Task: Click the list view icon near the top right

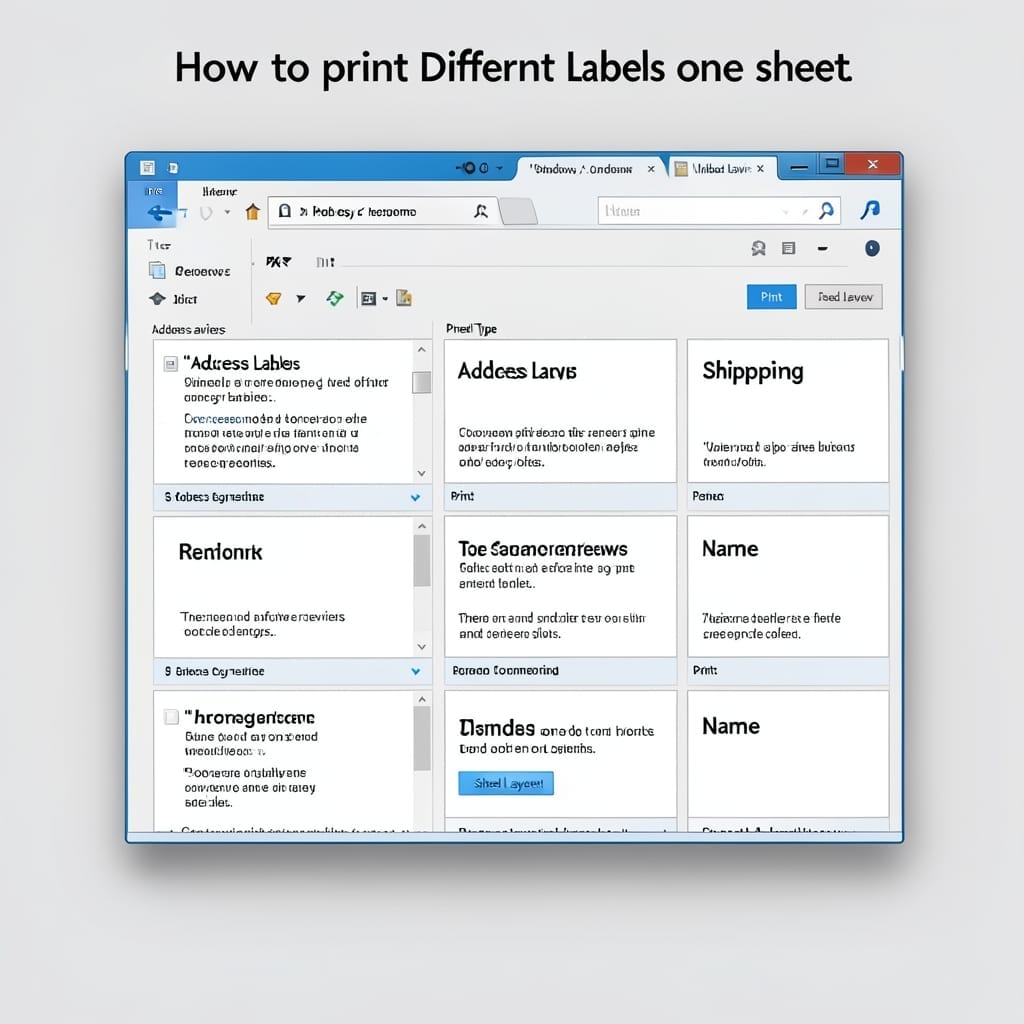Action: [x=789, y=248]
